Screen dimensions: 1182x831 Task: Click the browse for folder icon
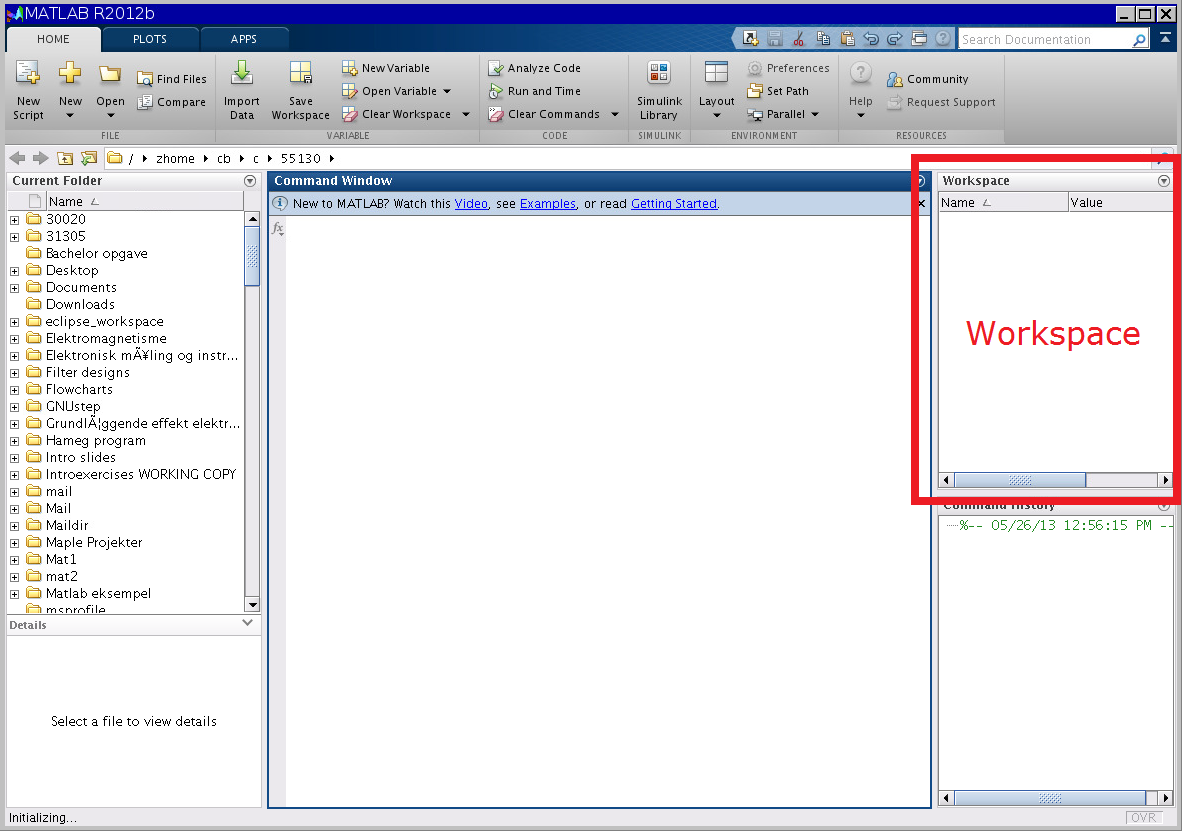pyautogui.click(x=89, y=158)
